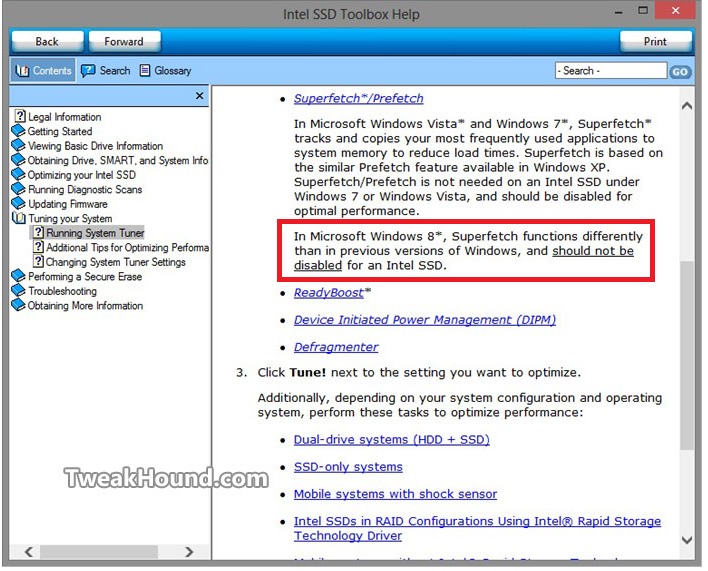Viewport: 708px width, 571px height.
Task: Click the contents pane horizontal scrollbar thumb
Action: click(99, 552)
